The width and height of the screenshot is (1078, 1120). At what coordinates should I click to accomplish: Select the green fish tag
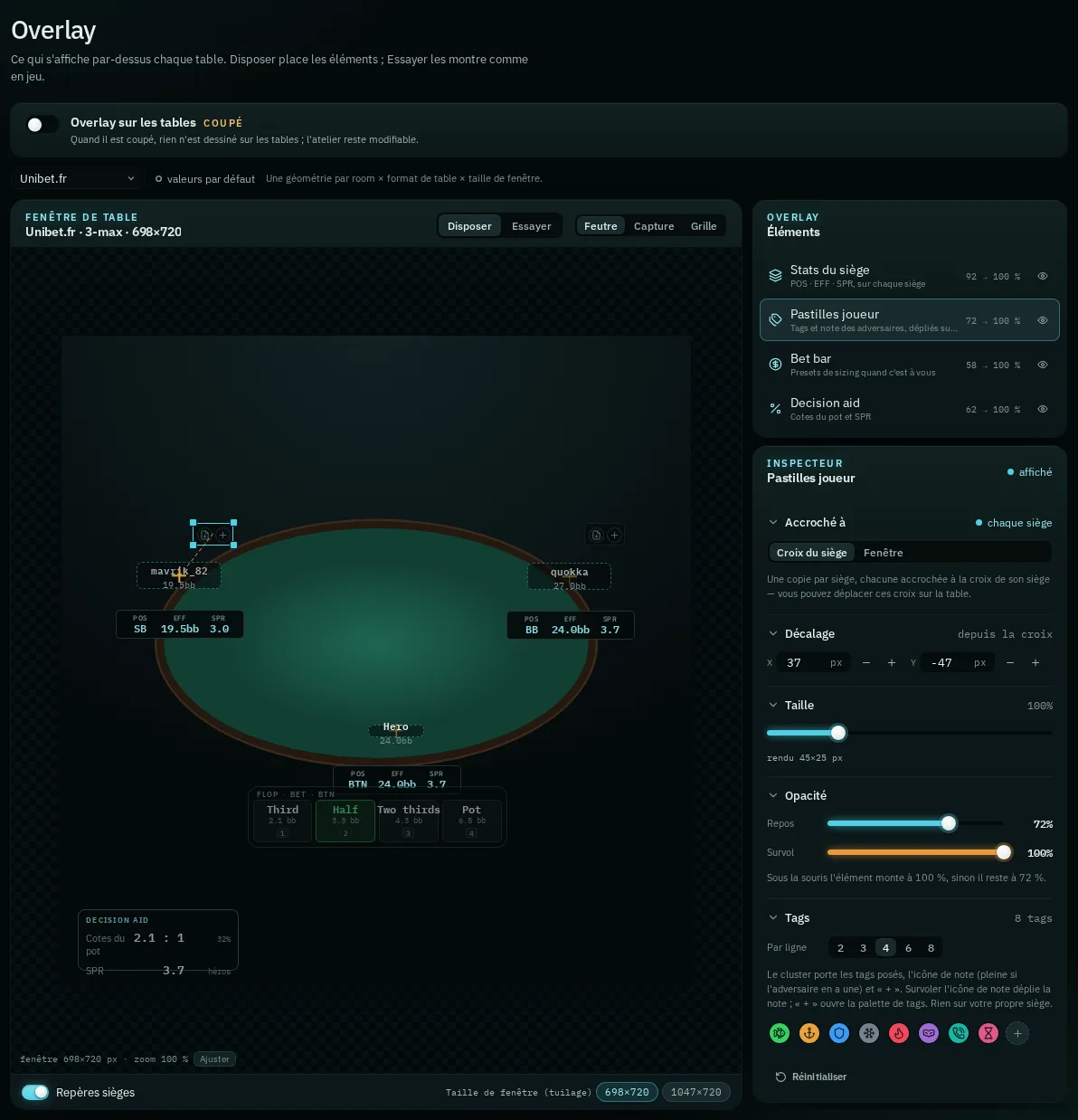780,1033
